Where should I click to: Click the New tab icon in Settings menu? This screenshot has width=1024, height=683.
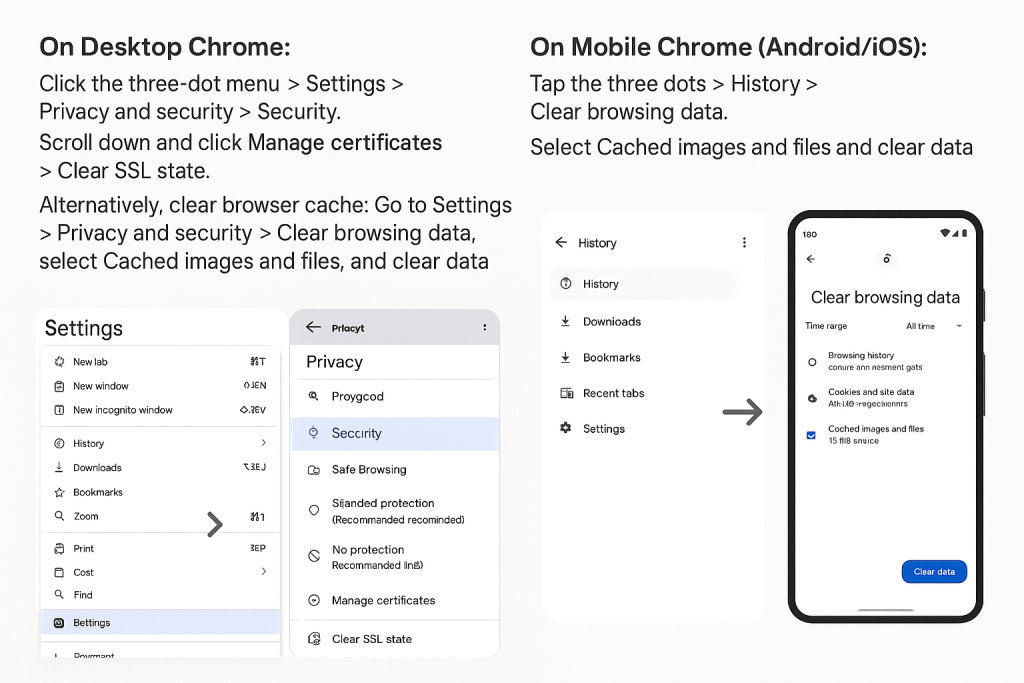click(59, 362)
